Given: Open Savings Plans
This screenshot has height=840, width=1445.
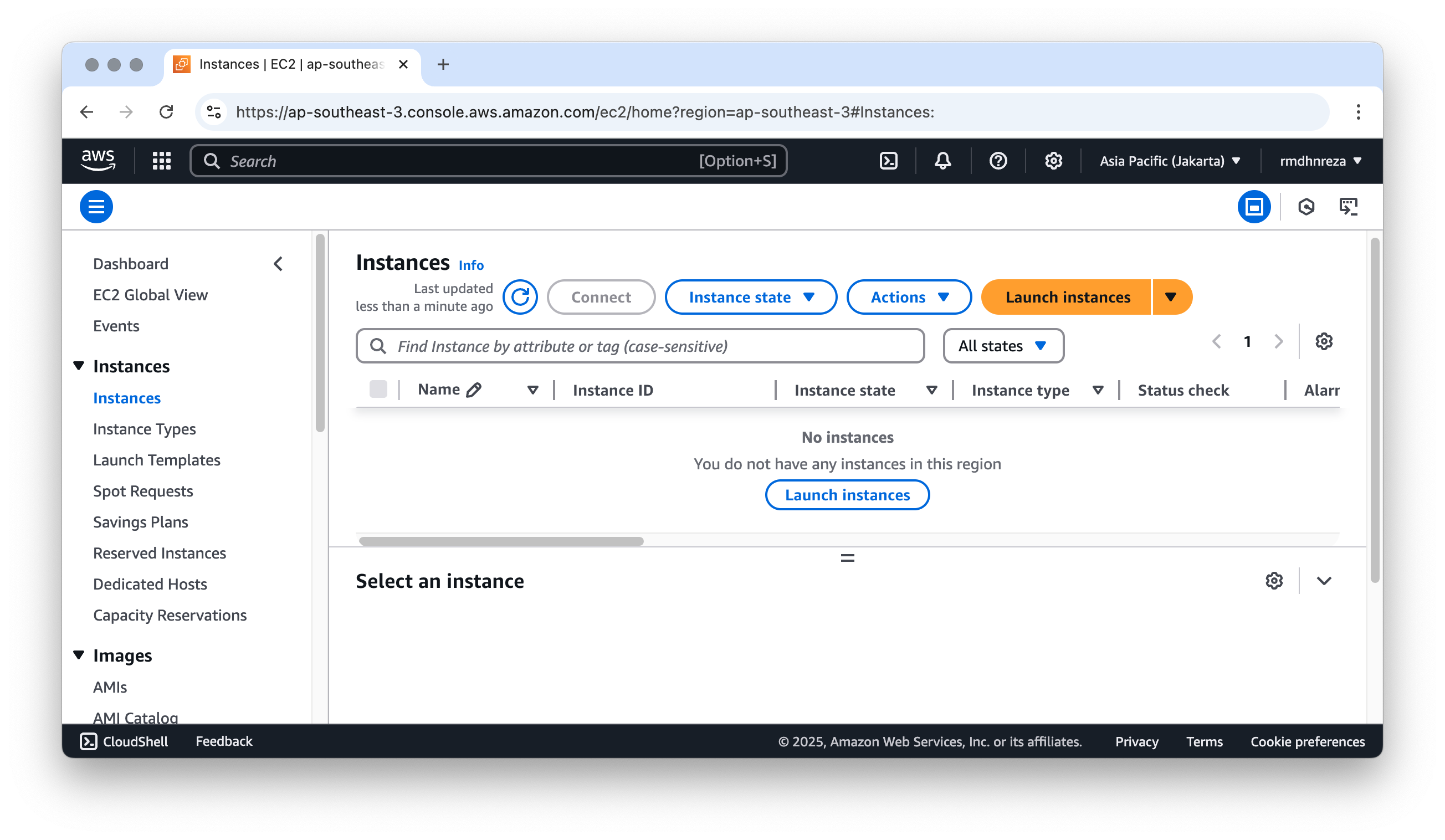Looking at the screenshot, I should (x=141, y=522).
